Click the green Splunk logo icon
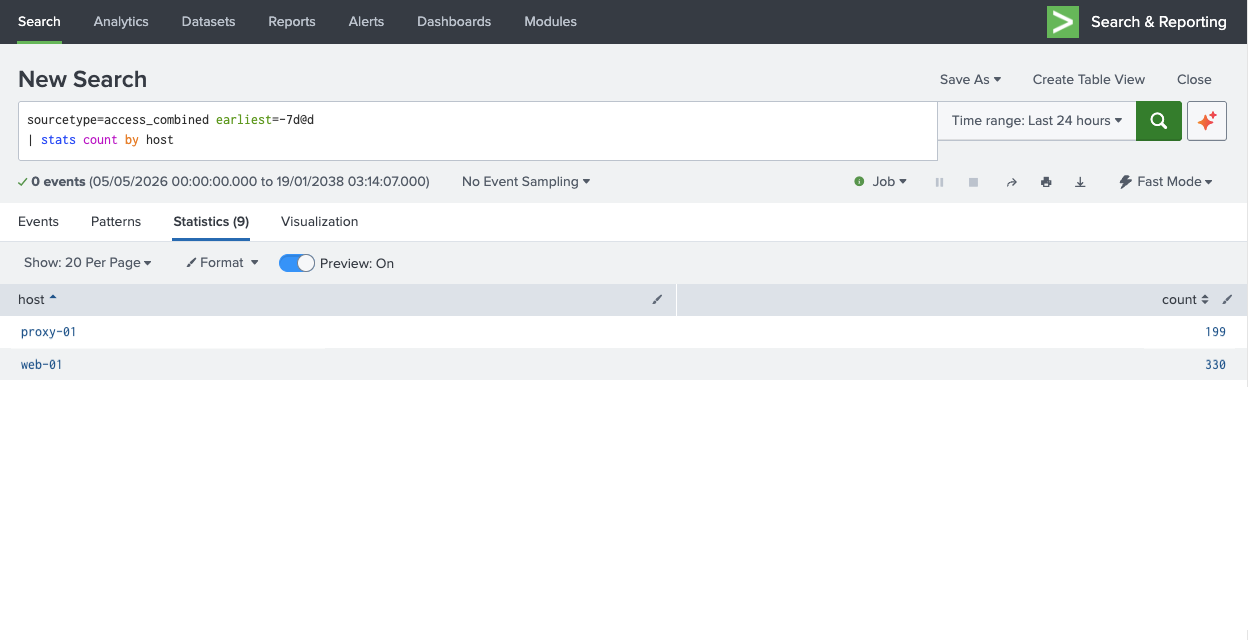 [x=1063, y=22]
